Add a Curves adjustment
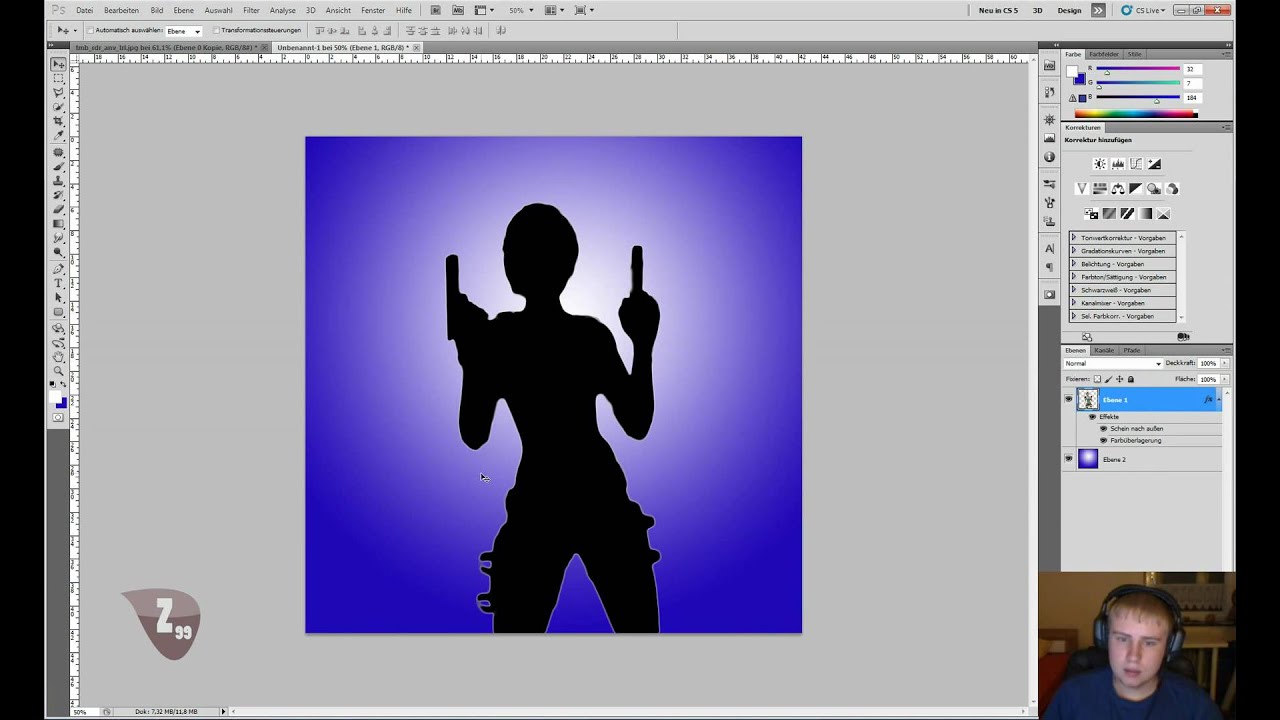The image size is (1280, 720). 1136,164
